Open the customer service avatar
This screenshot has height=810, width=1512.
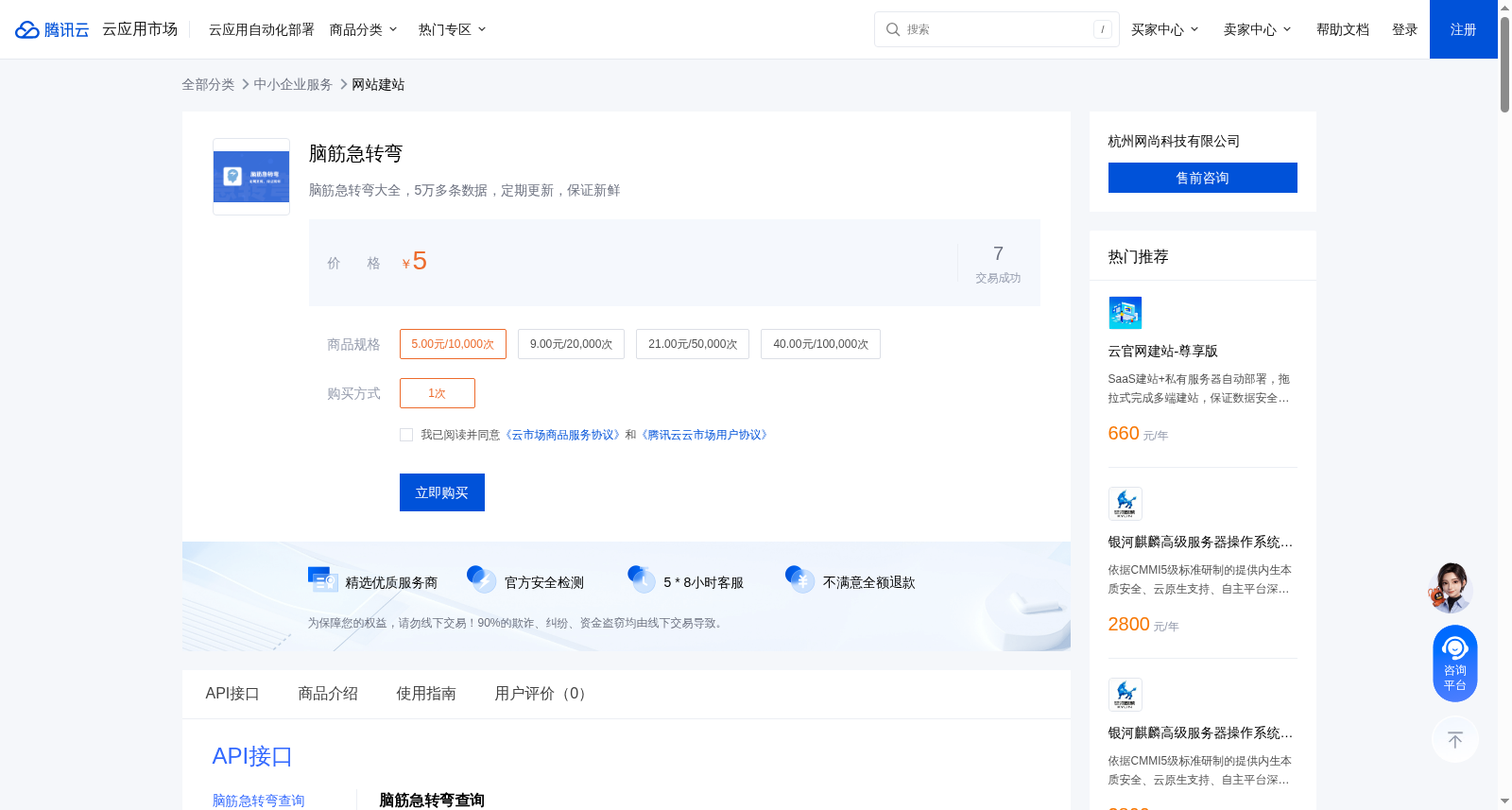pyautogui.click(x=1451, y=588)
